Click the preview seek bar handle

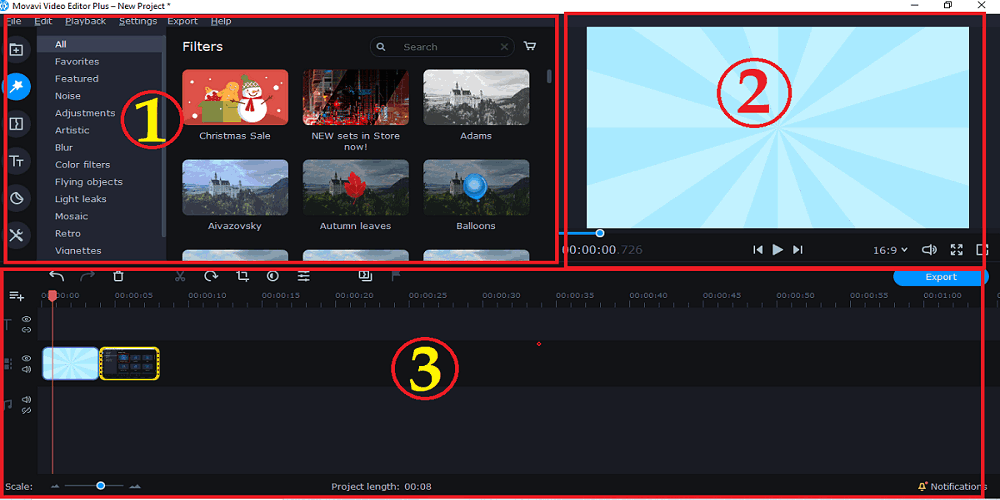pos(599,233)
